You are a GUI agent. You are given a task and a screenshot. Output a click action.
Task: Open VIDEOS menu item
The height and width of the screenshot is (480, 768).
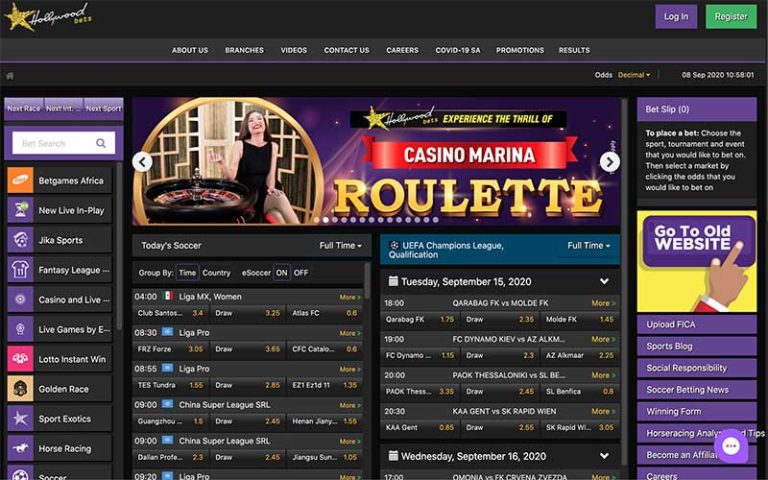[x=294, y=50]
